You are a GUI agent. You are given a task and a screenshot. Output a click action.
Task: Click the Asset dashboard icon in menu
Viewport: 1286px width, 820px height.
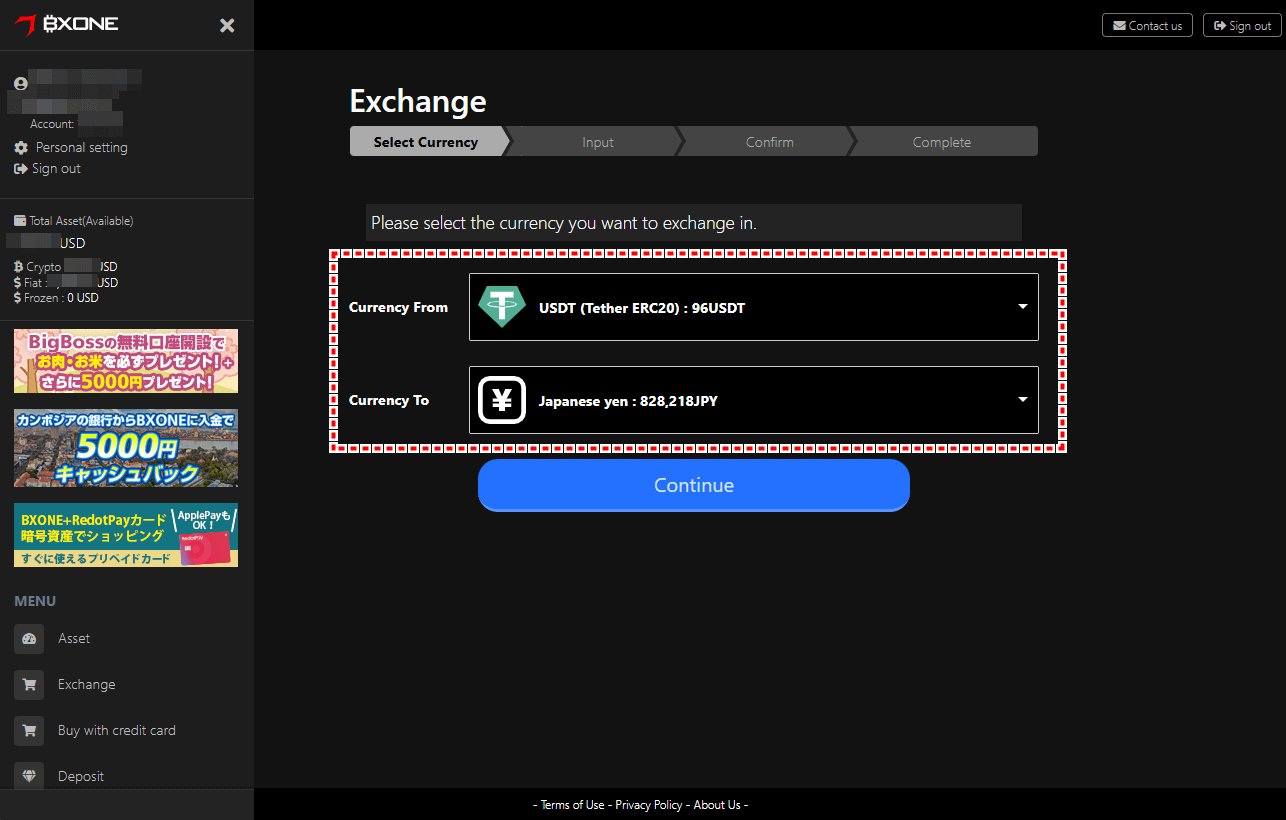point(29,638)
